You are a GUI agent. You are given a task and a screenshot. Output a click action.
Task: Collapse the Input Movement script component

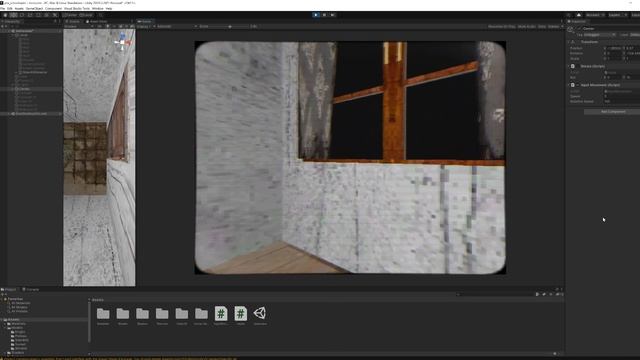point(568,85)
